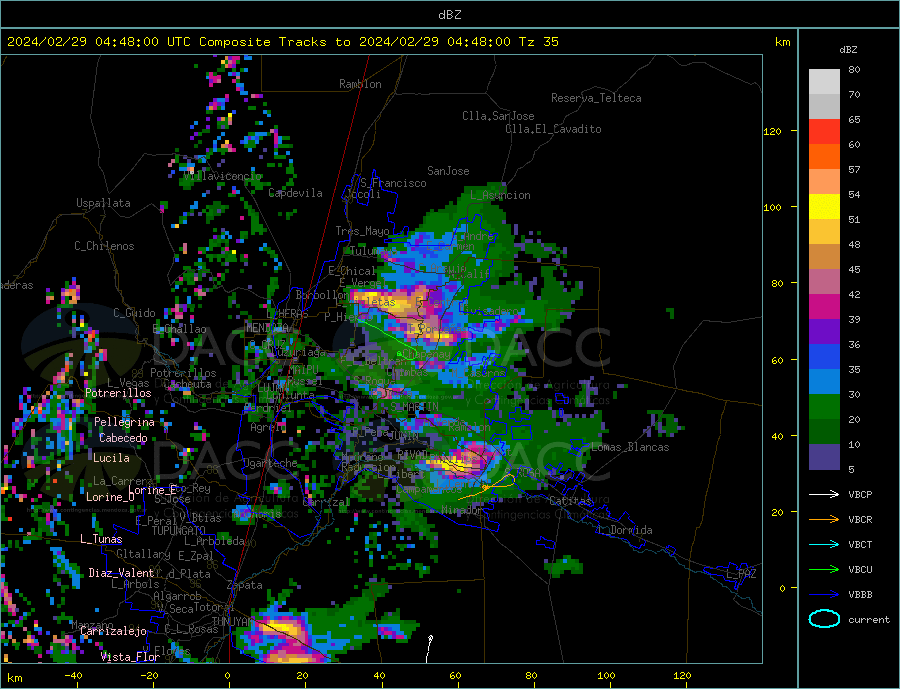Select the 45 dBZ brown swatch
Viewport: 900px width, 689px height.
pyautogui.click(x=824, y=257)
